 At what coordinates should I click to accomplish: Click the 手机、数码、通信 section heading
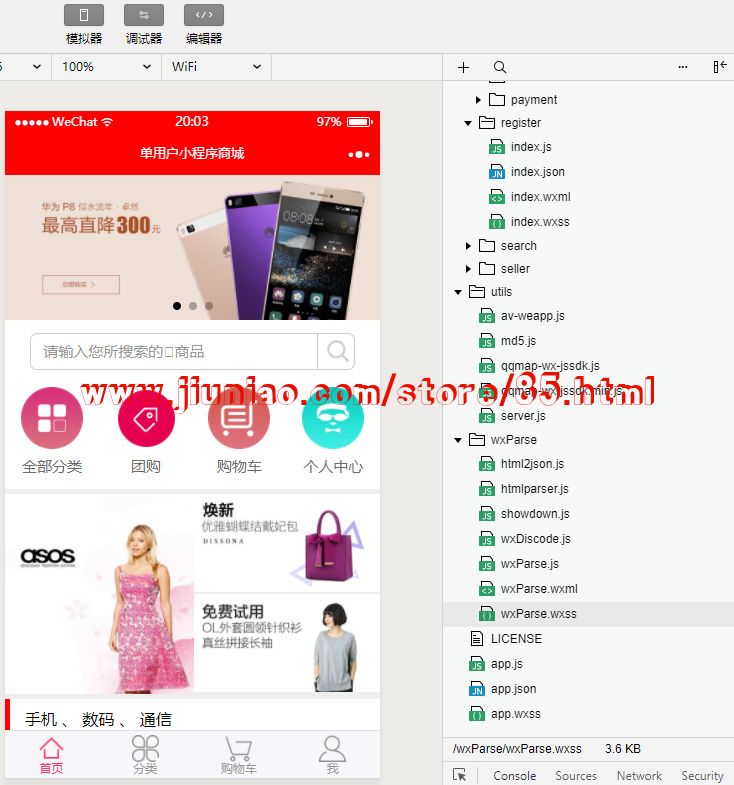98,719
